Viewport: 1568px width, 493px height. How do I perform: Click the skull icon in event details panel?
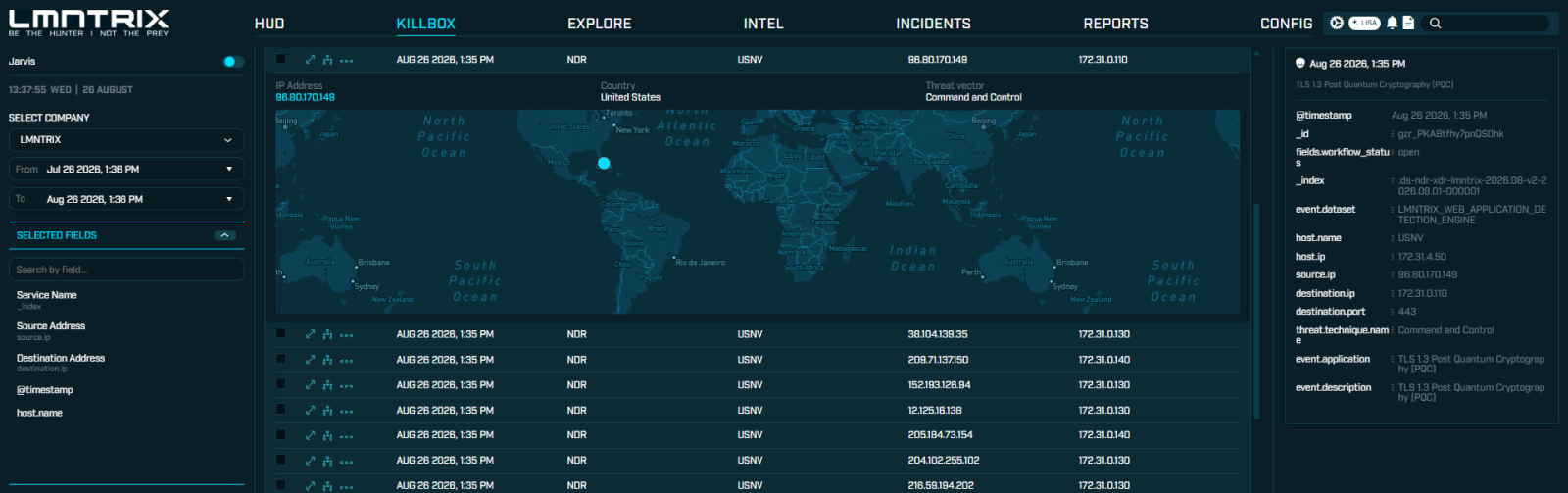pyautogui.click(x=1300, y=63)
